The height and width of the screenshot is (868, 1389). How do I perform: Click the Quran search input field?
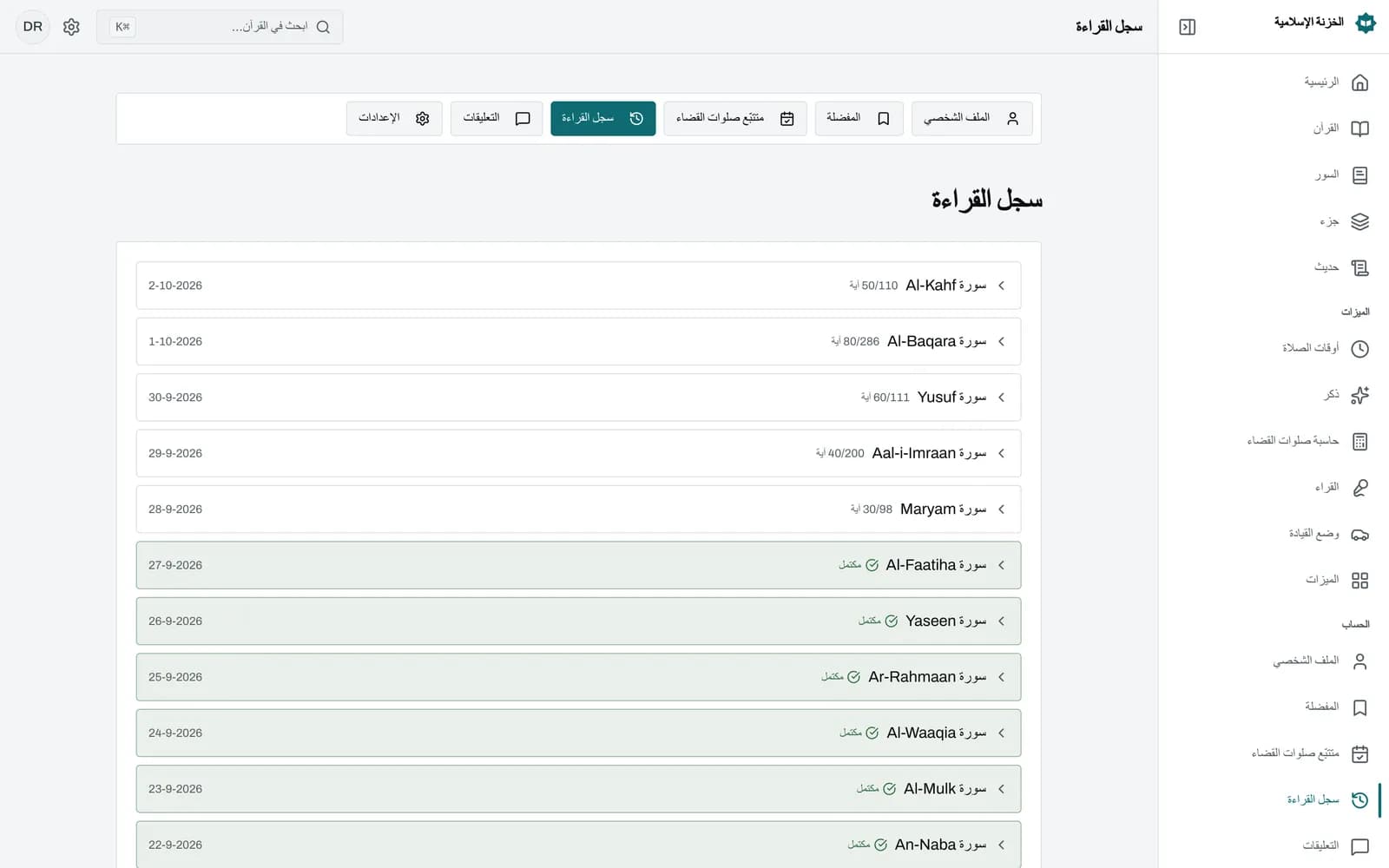(x=220, y=27)
